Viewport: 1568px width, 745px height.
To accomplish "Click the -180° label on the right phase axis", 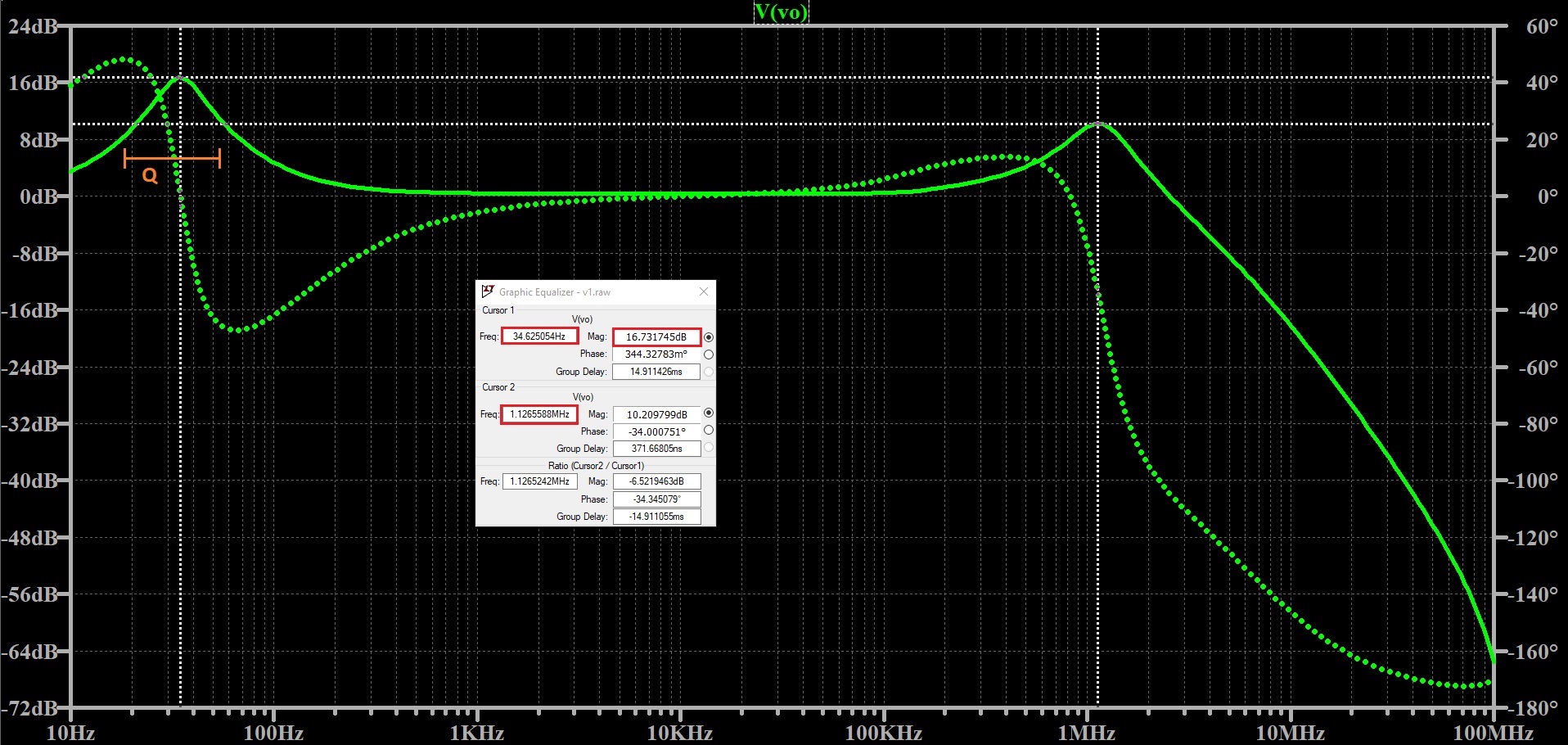I will [x=1533, y=708].
